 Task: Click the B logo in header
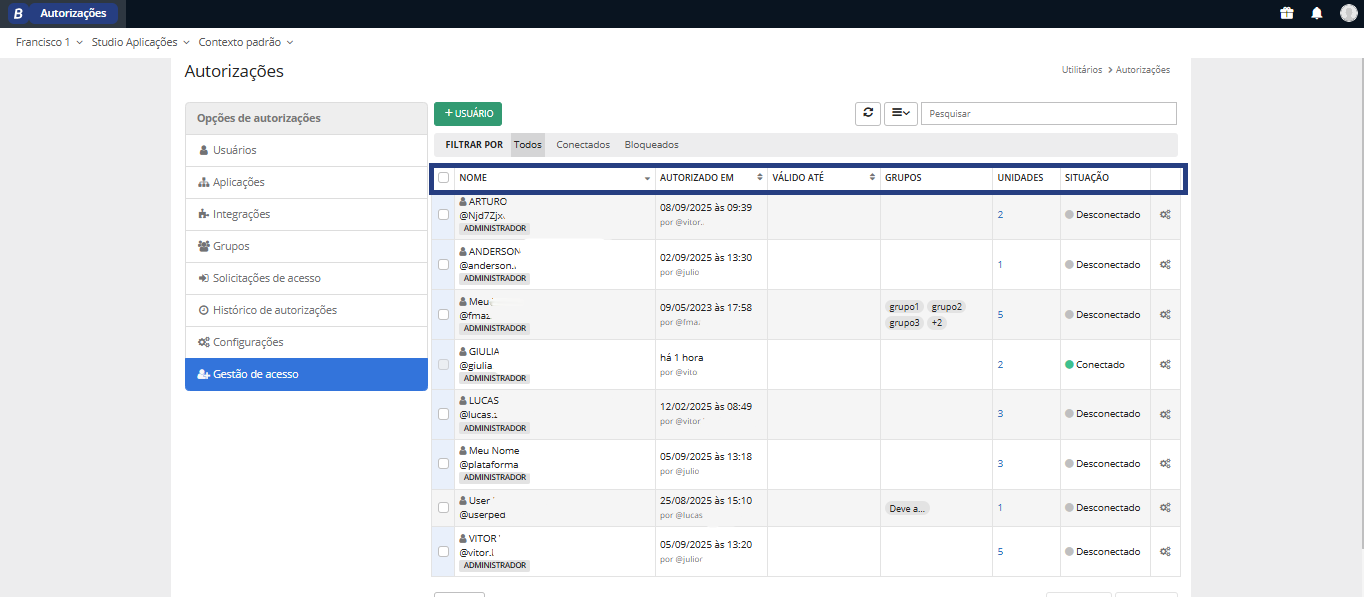point(17,14)
